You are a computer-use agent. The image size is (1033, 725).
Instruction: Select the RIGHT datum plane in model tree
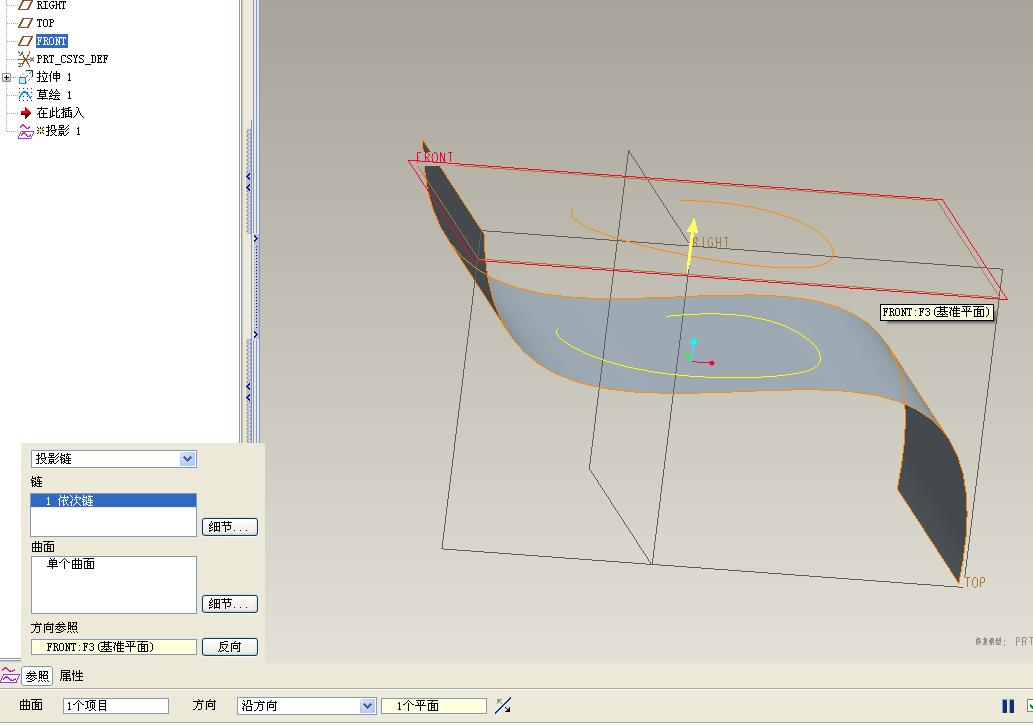(x=51, y=5)
